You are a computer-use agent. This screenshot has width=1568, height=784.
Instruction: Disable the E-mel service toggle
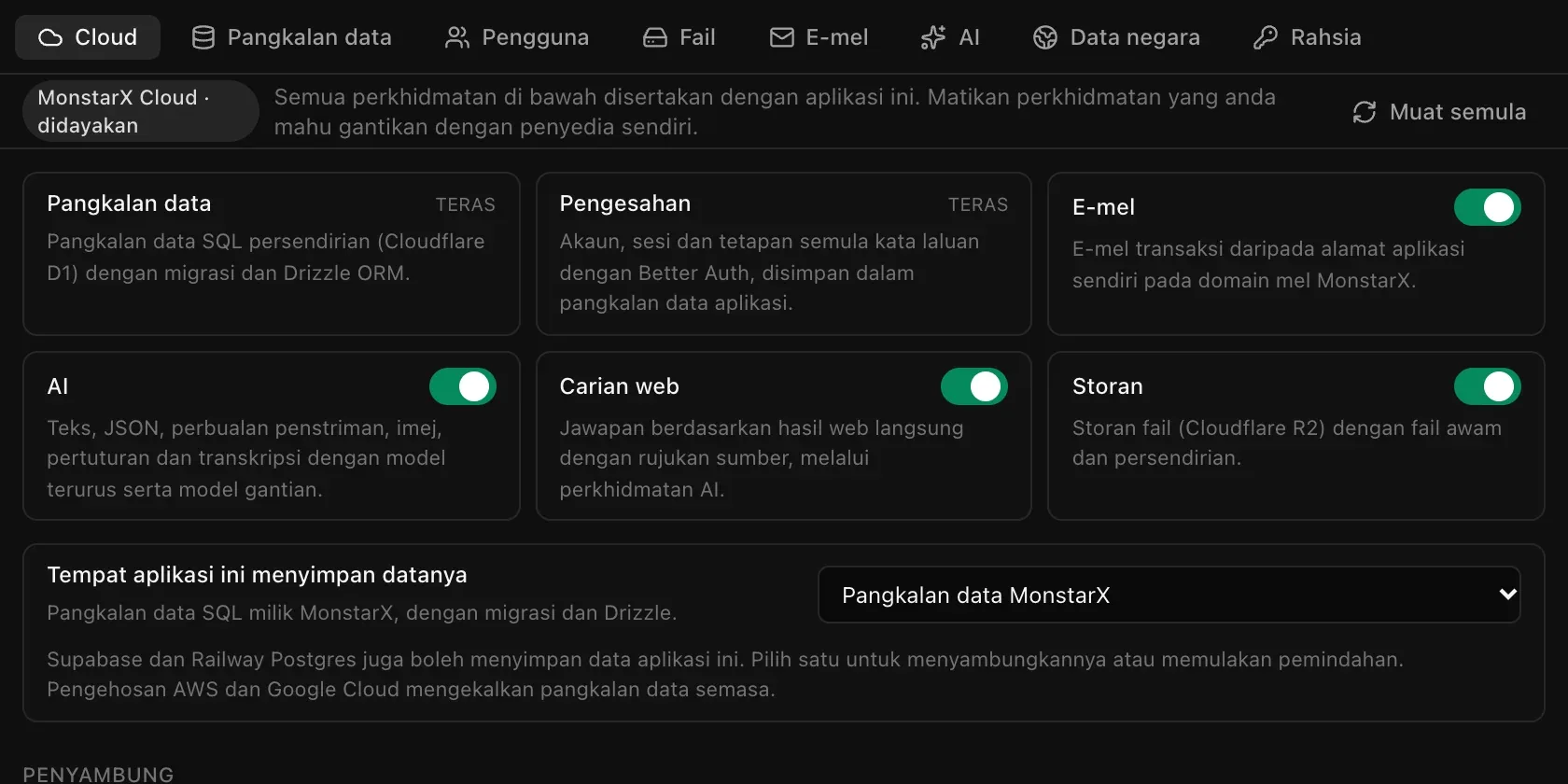click(1488, 207)
